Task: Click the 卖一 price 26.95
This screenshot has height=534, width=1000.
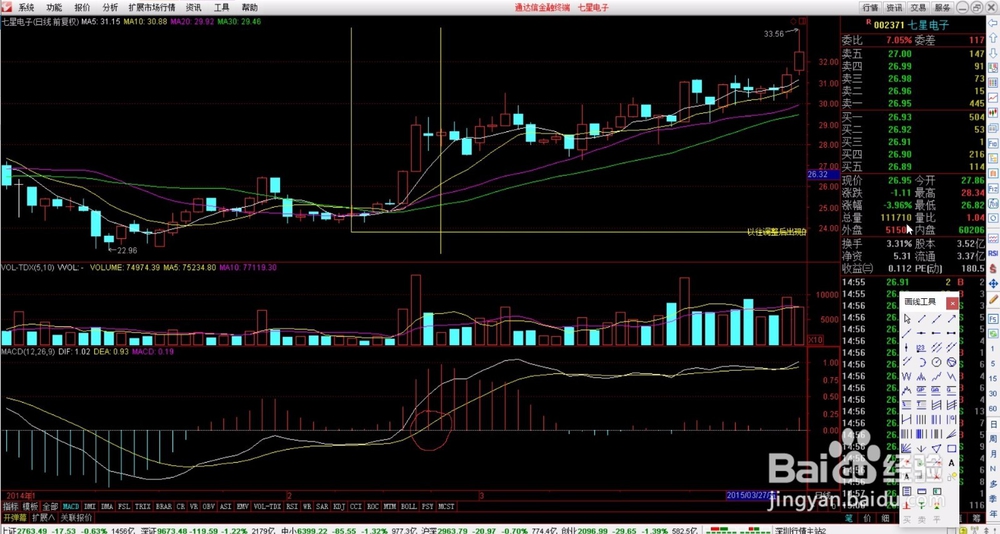Action: 901,103
